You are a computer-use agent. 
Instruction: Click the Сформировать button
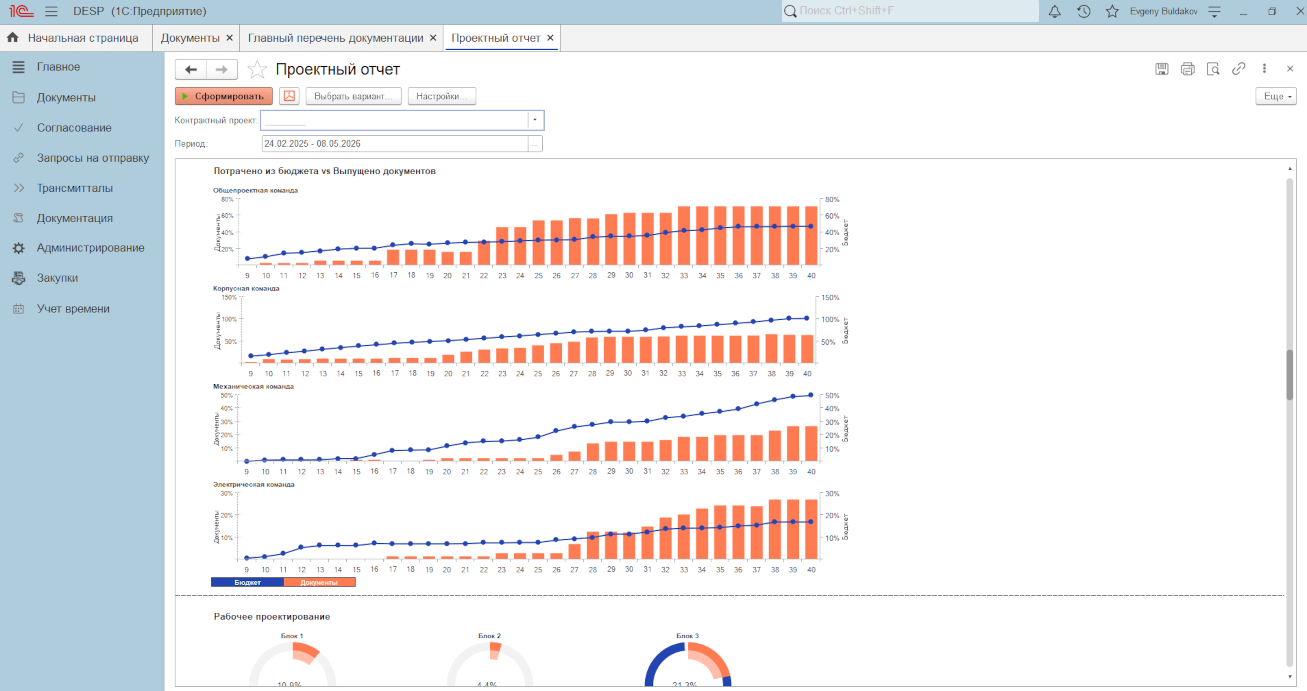[223, 96]
